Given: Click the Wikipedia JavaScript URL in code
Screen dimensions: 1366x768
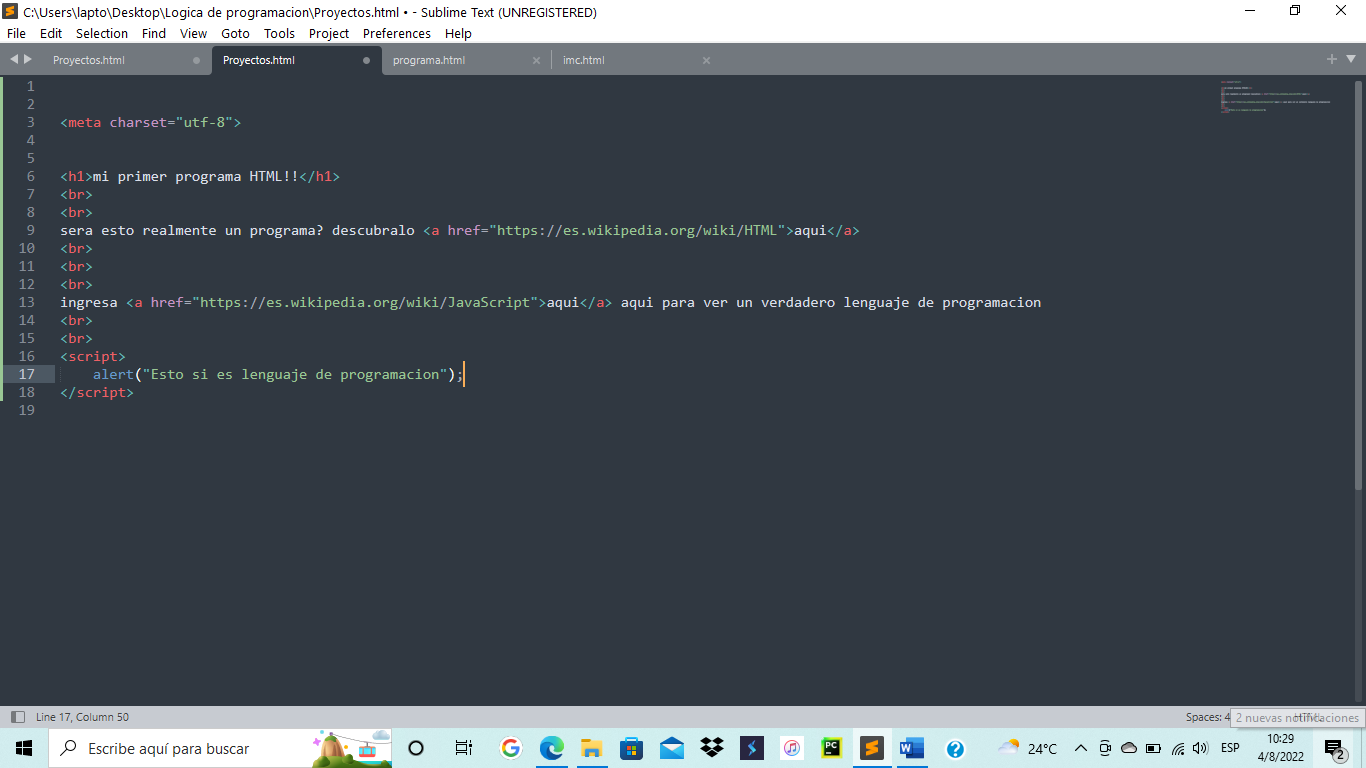Looking at the screenshot, I should (365, 302).
